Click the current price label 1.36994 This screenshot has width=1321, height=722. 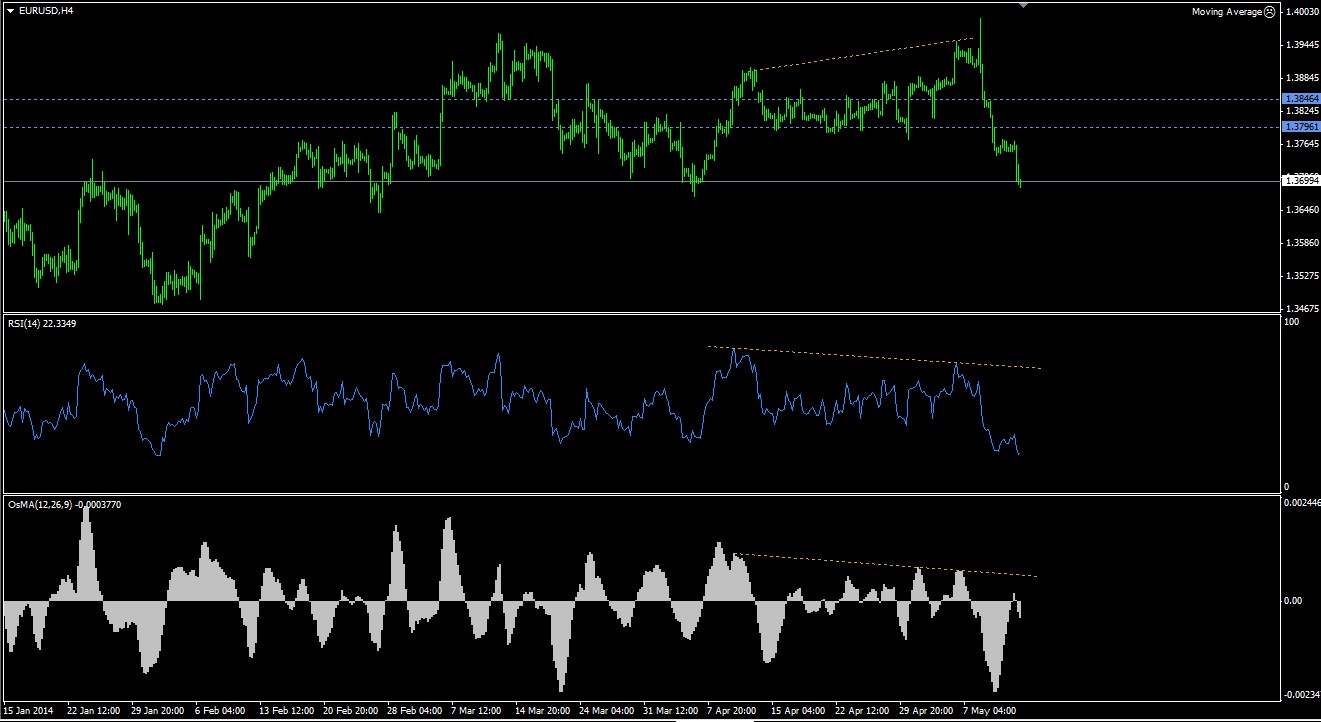1300,180
